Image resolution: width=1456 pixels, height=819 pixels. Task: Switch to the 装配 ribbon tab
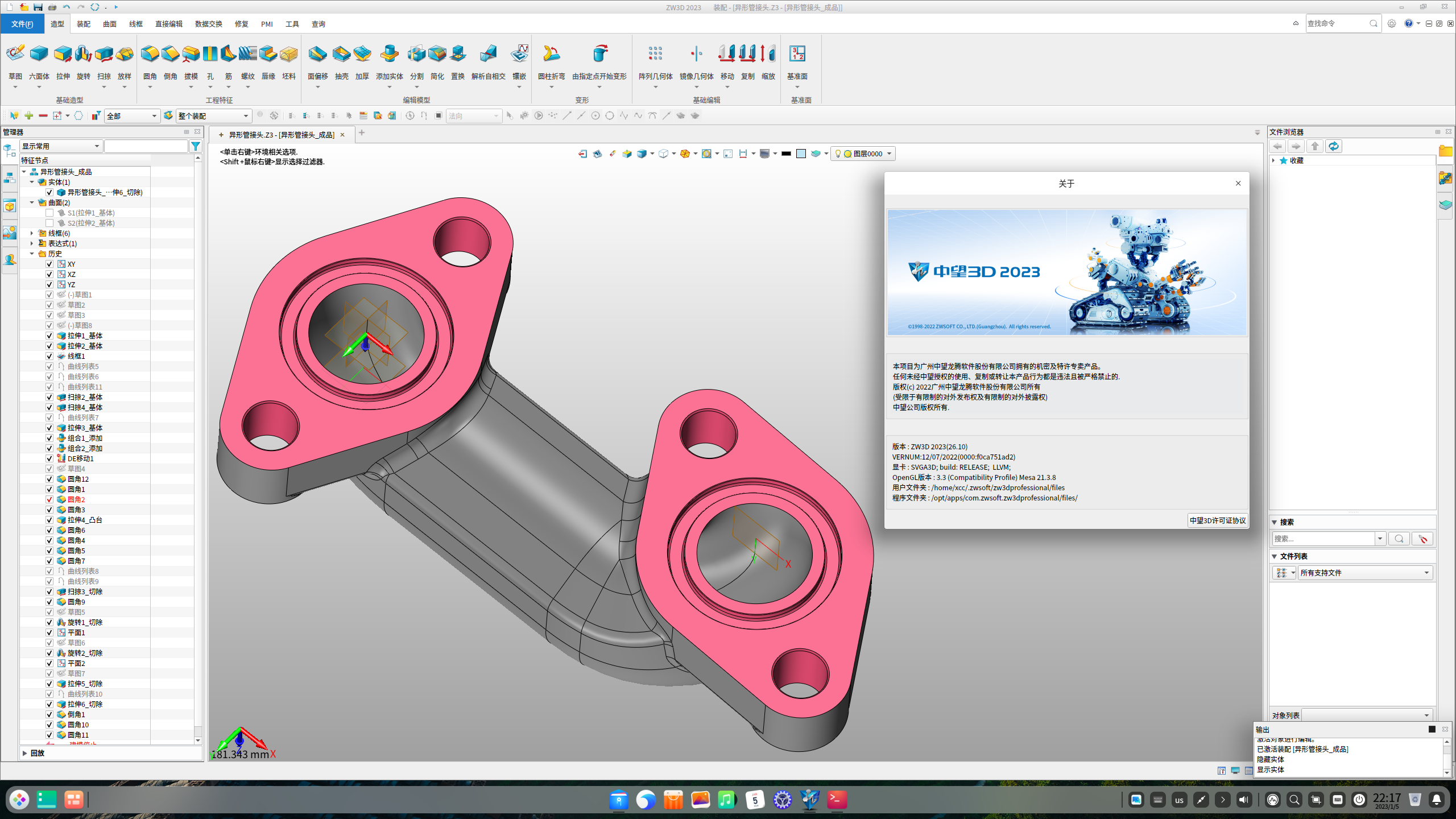point(83,24)
